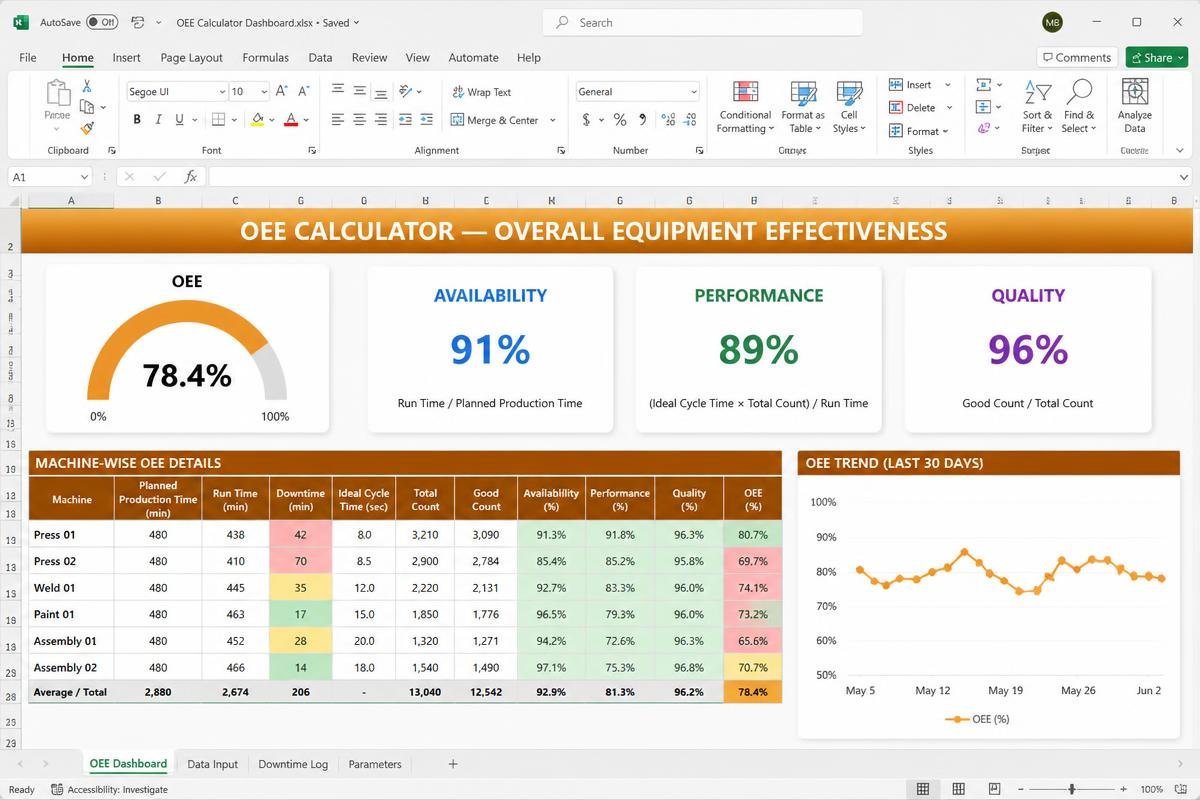Click the Center align icon
Screen dimensions: 1200x800
click(x=359, y=120)
